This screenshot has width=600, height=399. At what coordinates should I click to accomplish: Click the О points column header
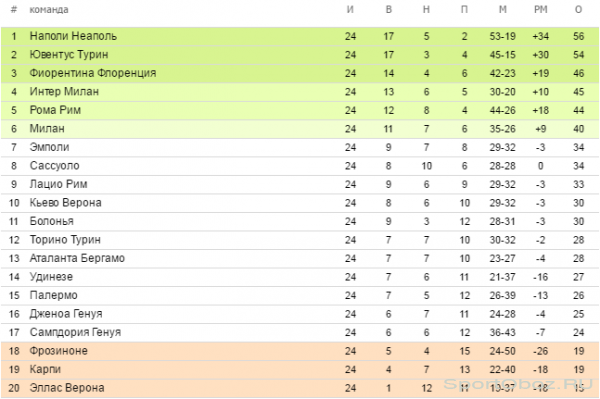pos(578,10)
